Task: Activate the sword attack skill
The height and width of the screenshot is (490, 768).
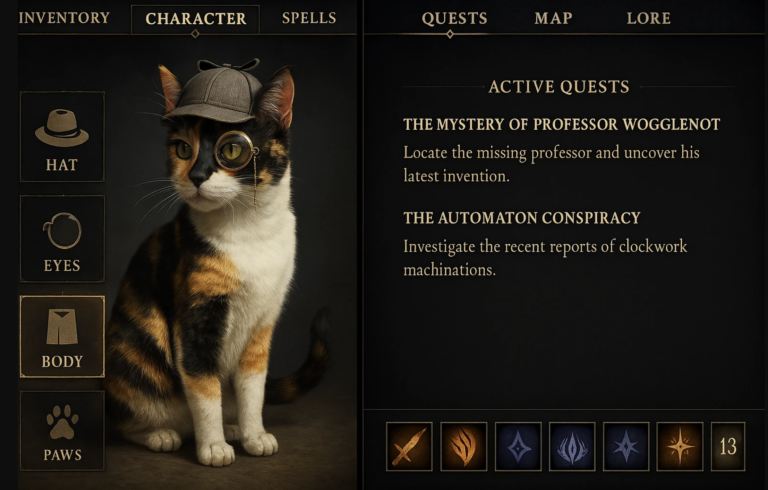Action: (x=409, y=446)
